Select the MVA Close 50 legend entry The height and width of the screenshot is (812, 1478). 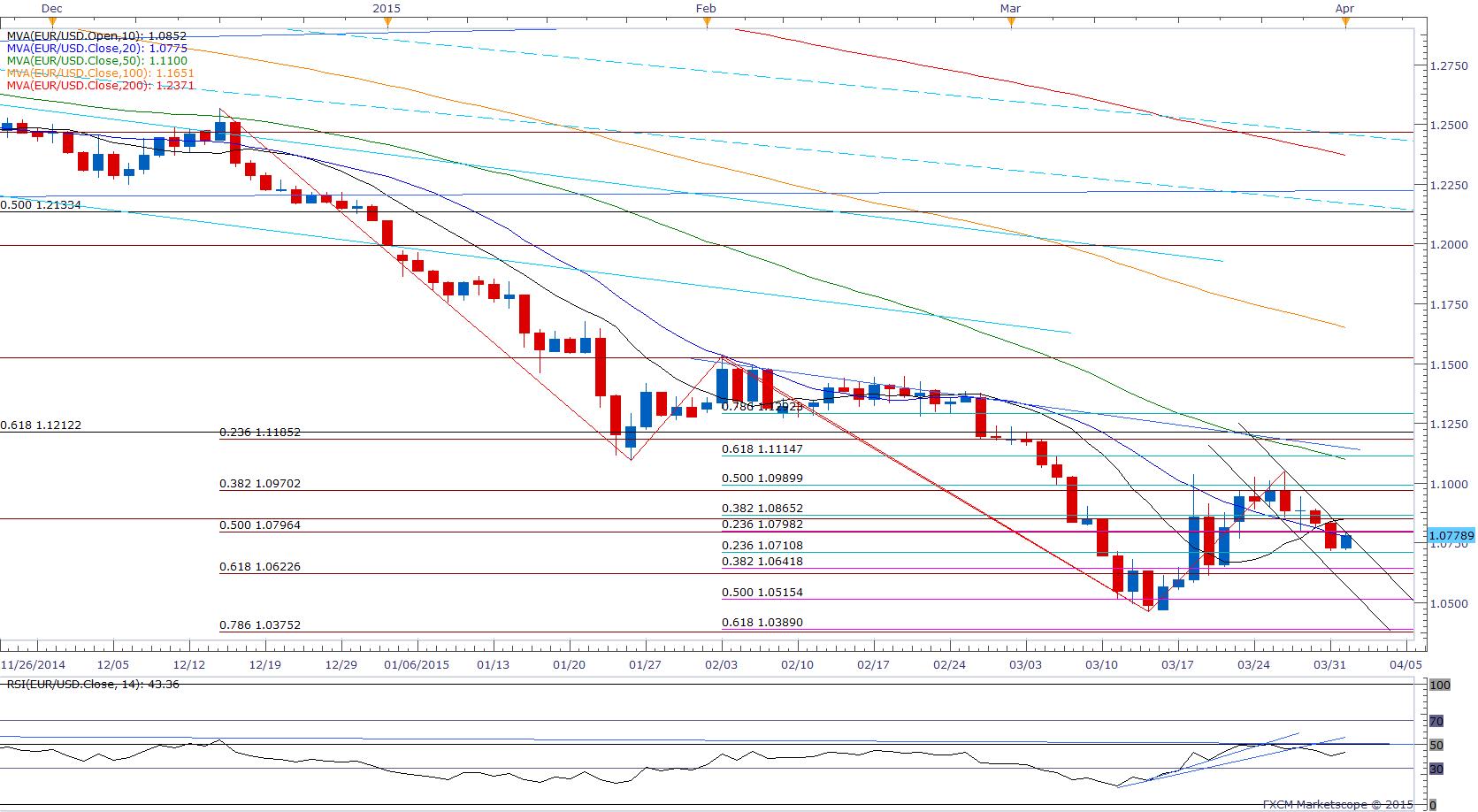96,61
